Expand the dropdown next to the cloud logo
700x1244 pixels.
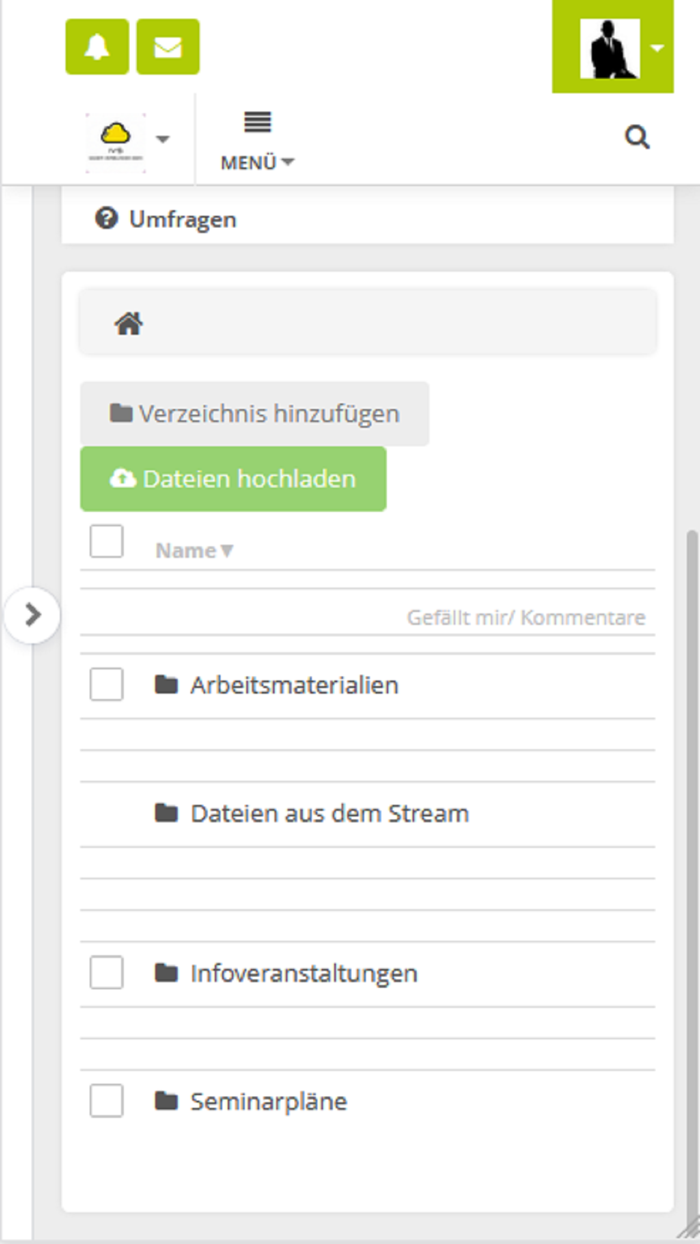coord(162,140)
